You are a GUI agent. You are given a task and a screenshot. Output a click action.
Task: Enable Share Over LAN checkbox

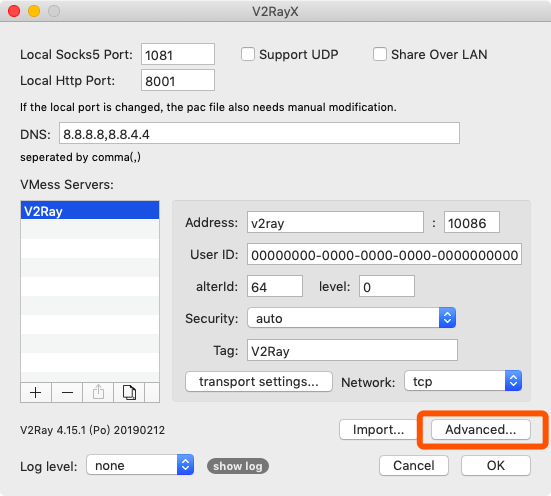click(380, 54)
